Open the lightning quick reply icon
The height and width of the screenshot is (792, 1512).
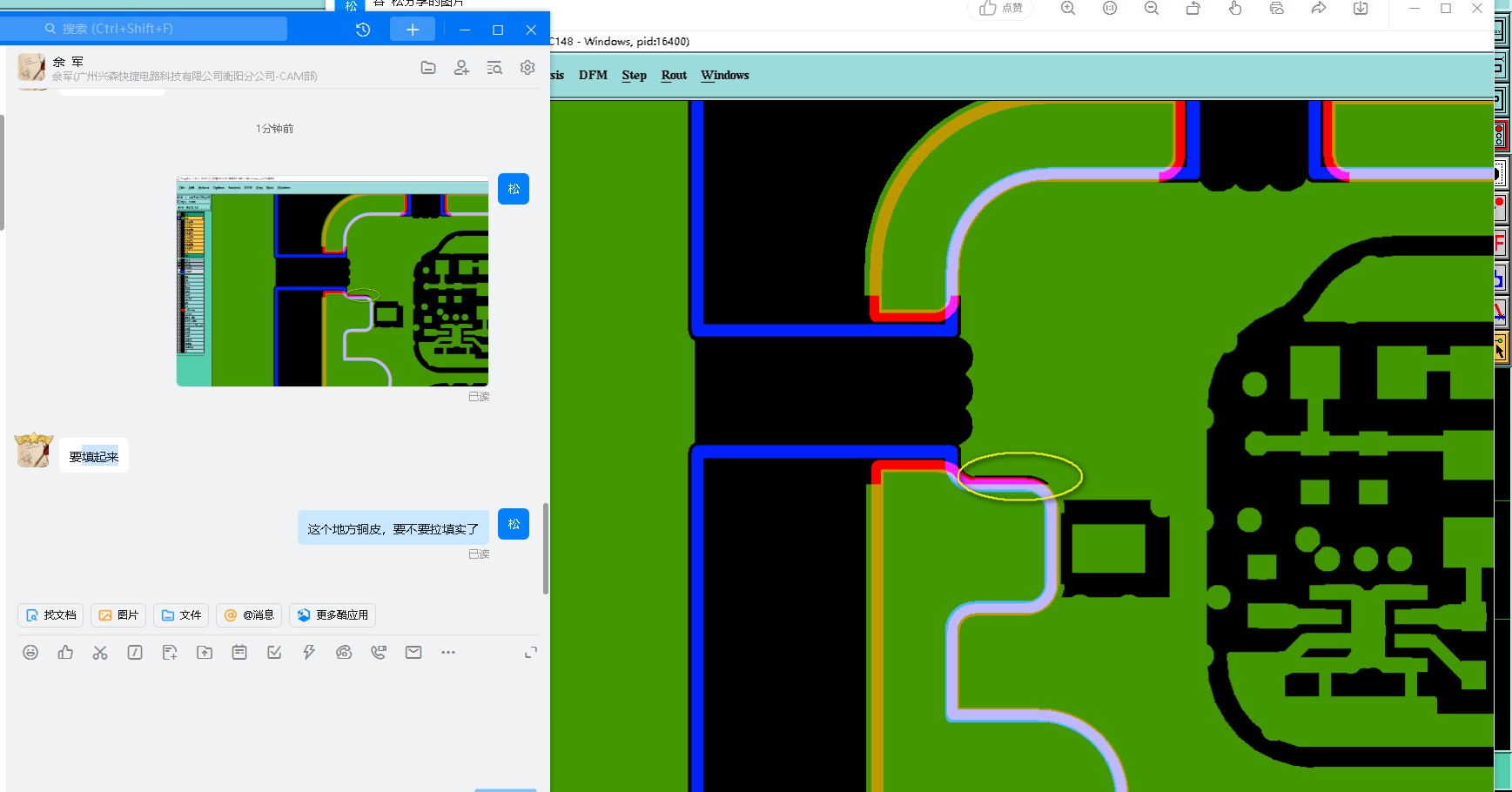[309, 653]
